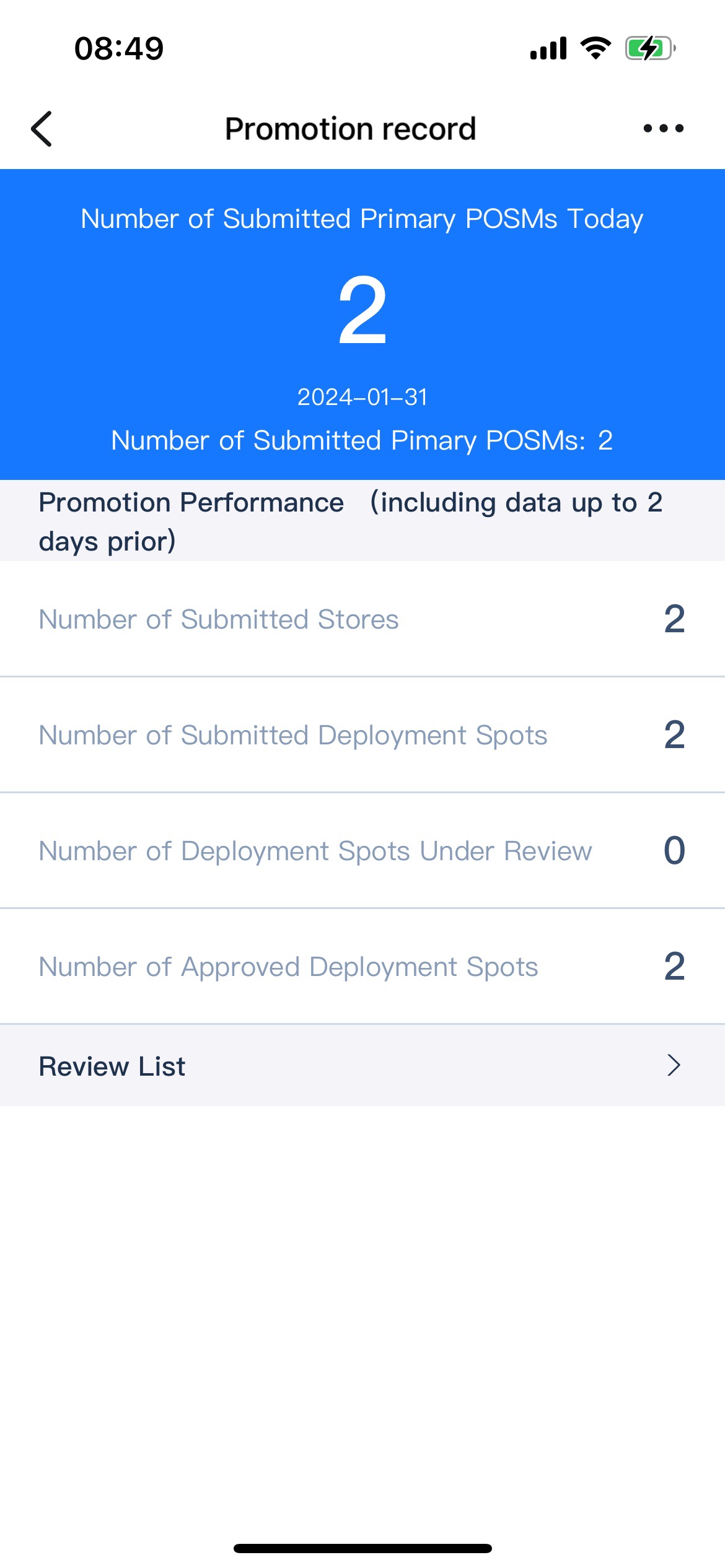The width and height of the screenshot is (725, 1568).
Task: Tap Number of Submitted Primary POSMs Today heading
Action: [362, 219]
